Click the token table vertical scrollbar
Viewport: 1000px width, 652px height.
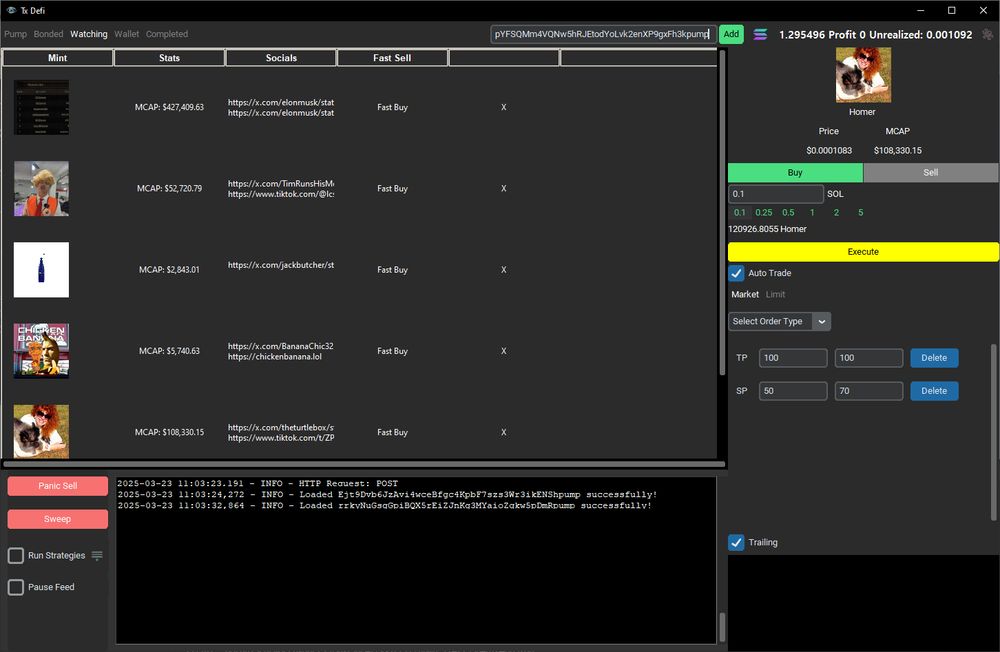722,214
